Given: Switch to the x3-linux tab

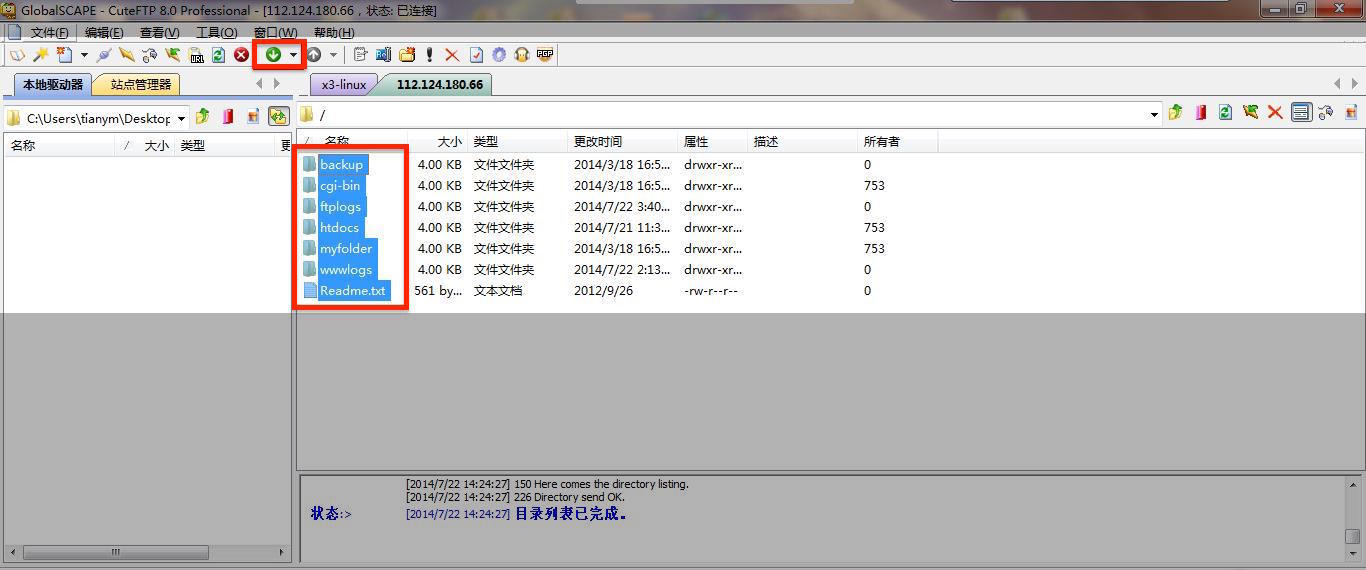Looking at the screenshot, I should (343, 85).
